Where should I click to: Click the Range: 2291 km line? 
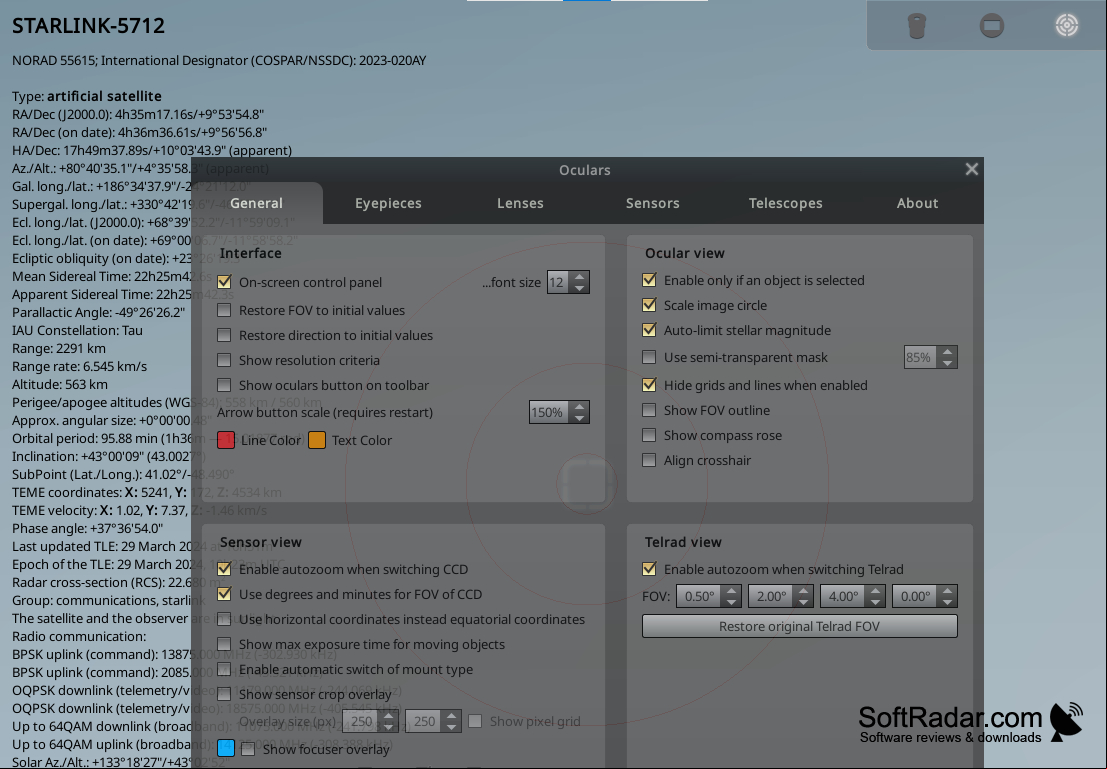(59, 348)
